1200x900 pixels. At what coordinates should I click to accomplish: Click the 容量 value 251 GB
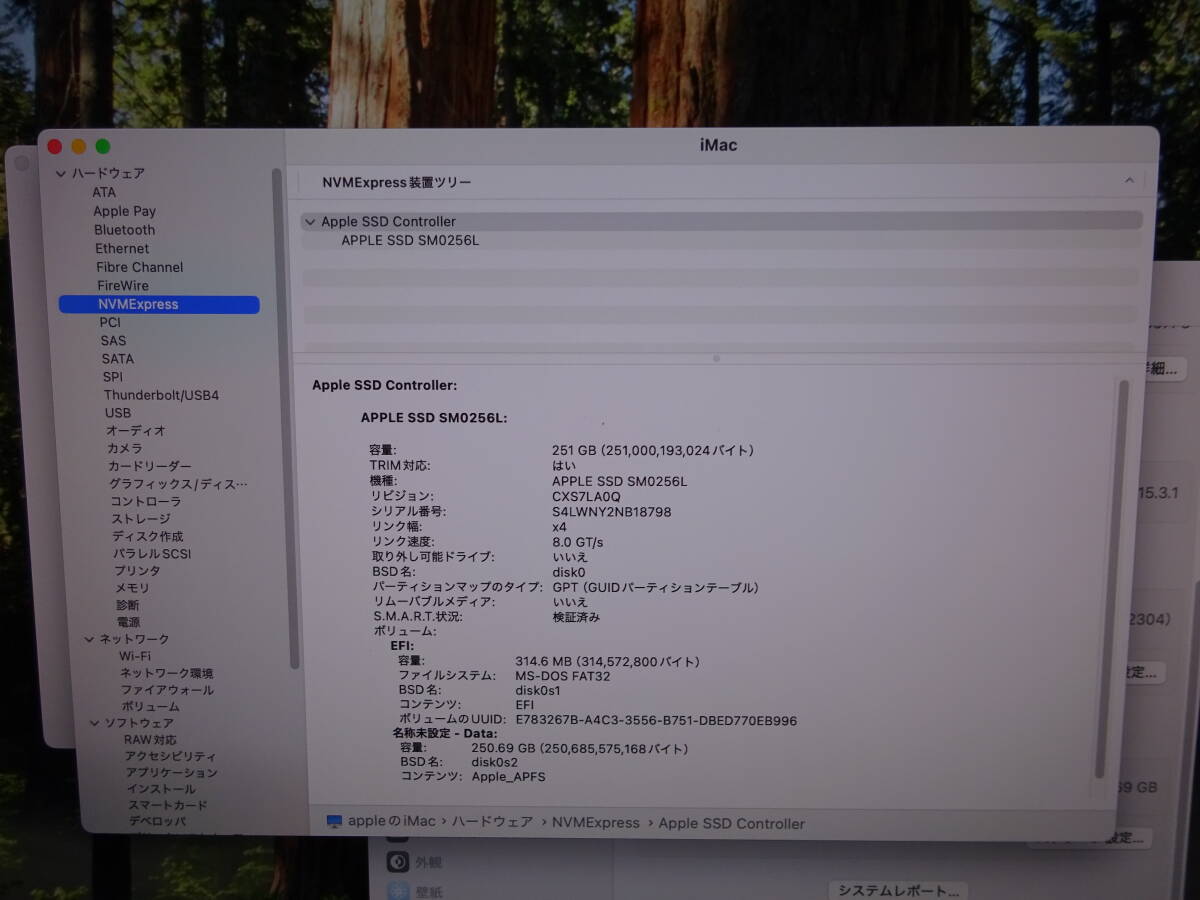tap(653, 451)
